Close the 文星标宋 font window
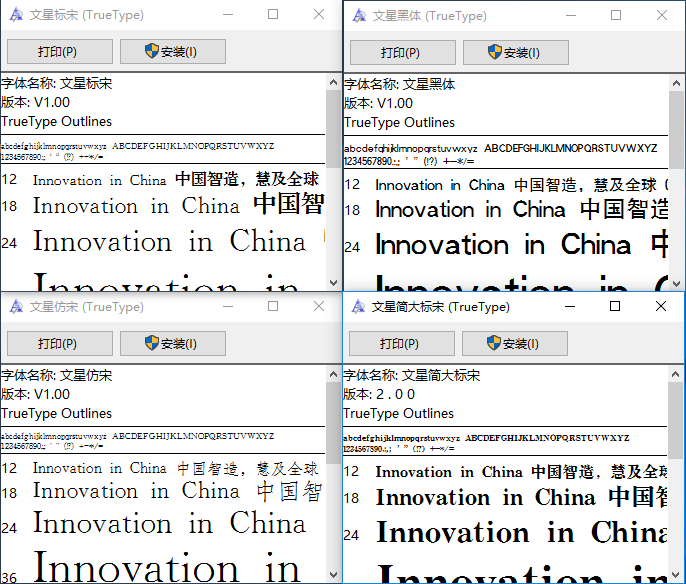The height and width of the screenshot is (584, 686). (319, 14)
